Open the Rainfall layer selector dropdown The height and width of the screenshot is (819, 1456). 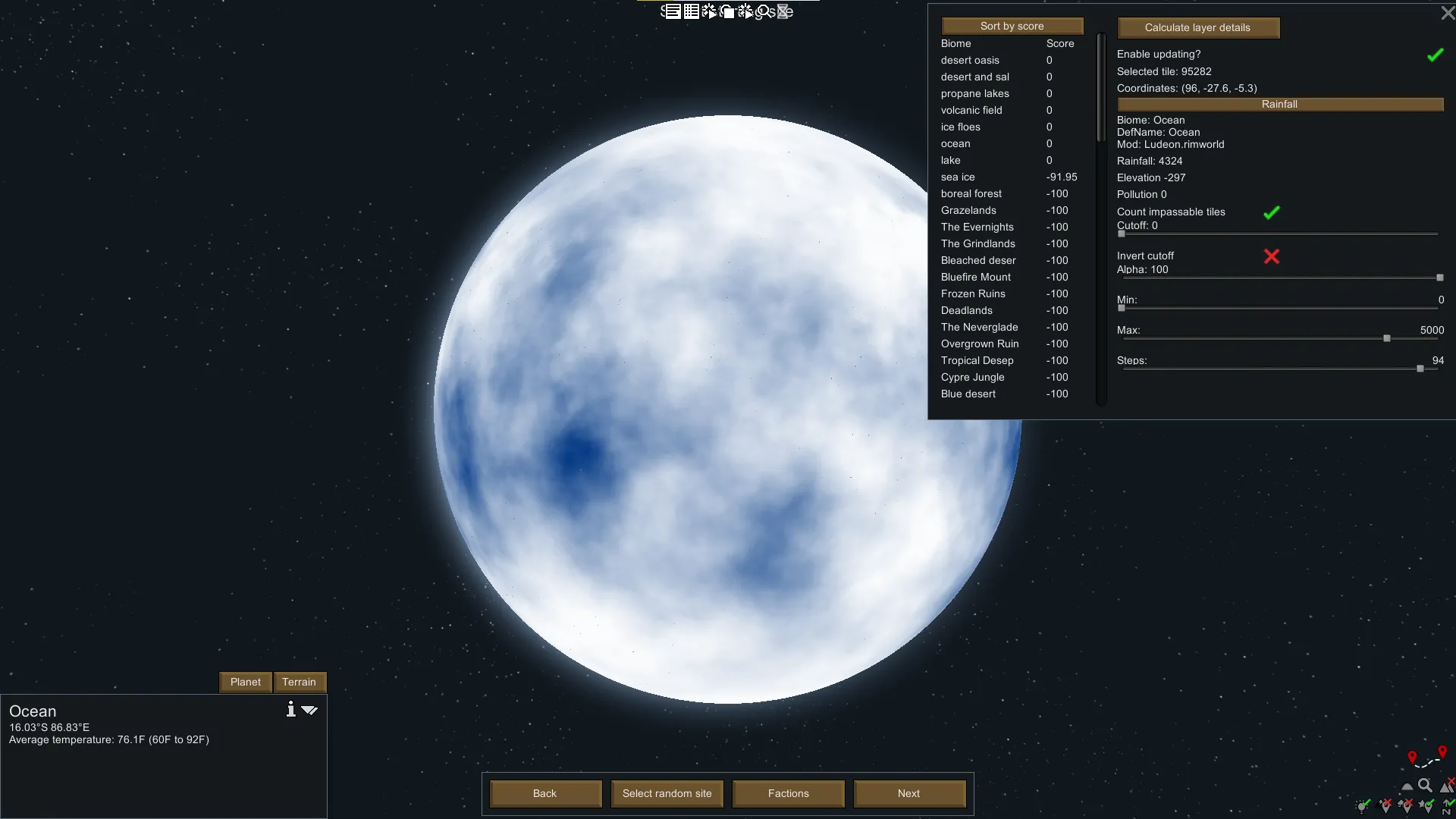(x=1279, y=105)
